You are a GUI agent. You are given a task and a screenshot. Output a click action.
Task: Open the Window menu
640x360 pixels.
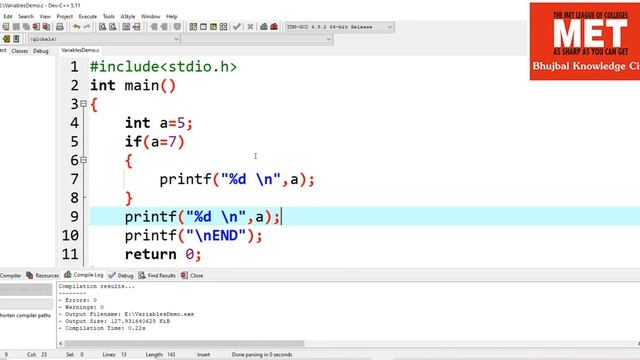[x=150, y=16]
